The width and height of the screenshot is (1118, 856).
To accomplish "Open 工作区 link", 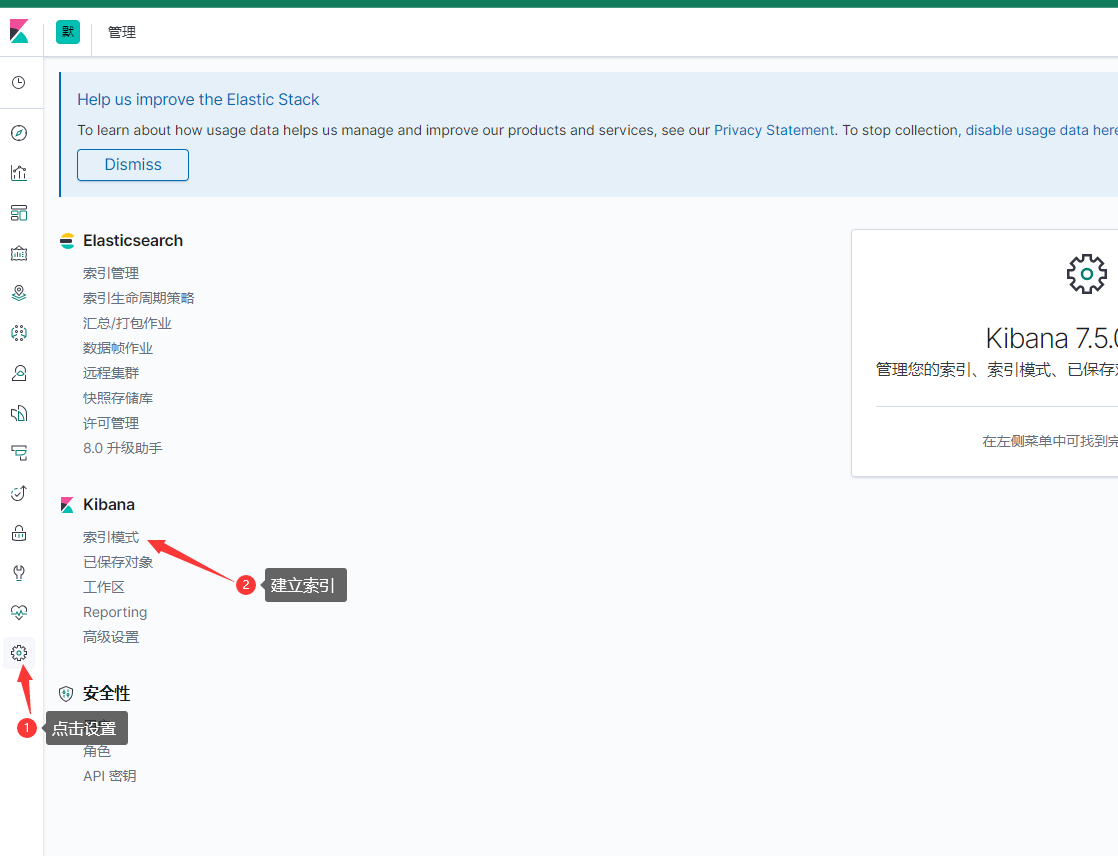I will point(103,587).
